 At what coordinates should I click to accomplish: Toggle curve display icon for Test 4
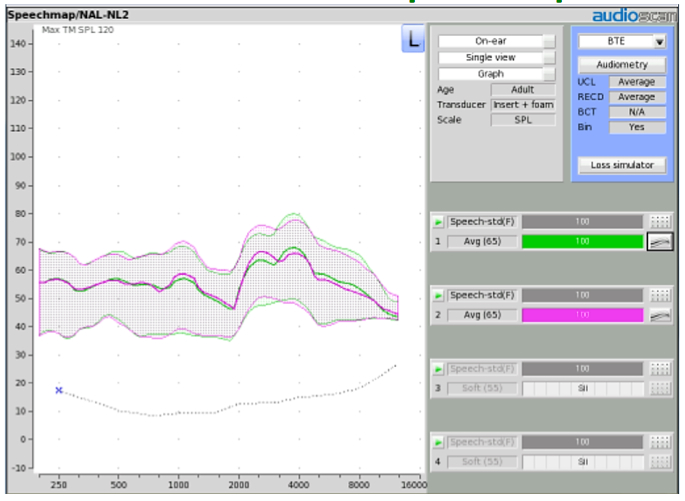660,462
